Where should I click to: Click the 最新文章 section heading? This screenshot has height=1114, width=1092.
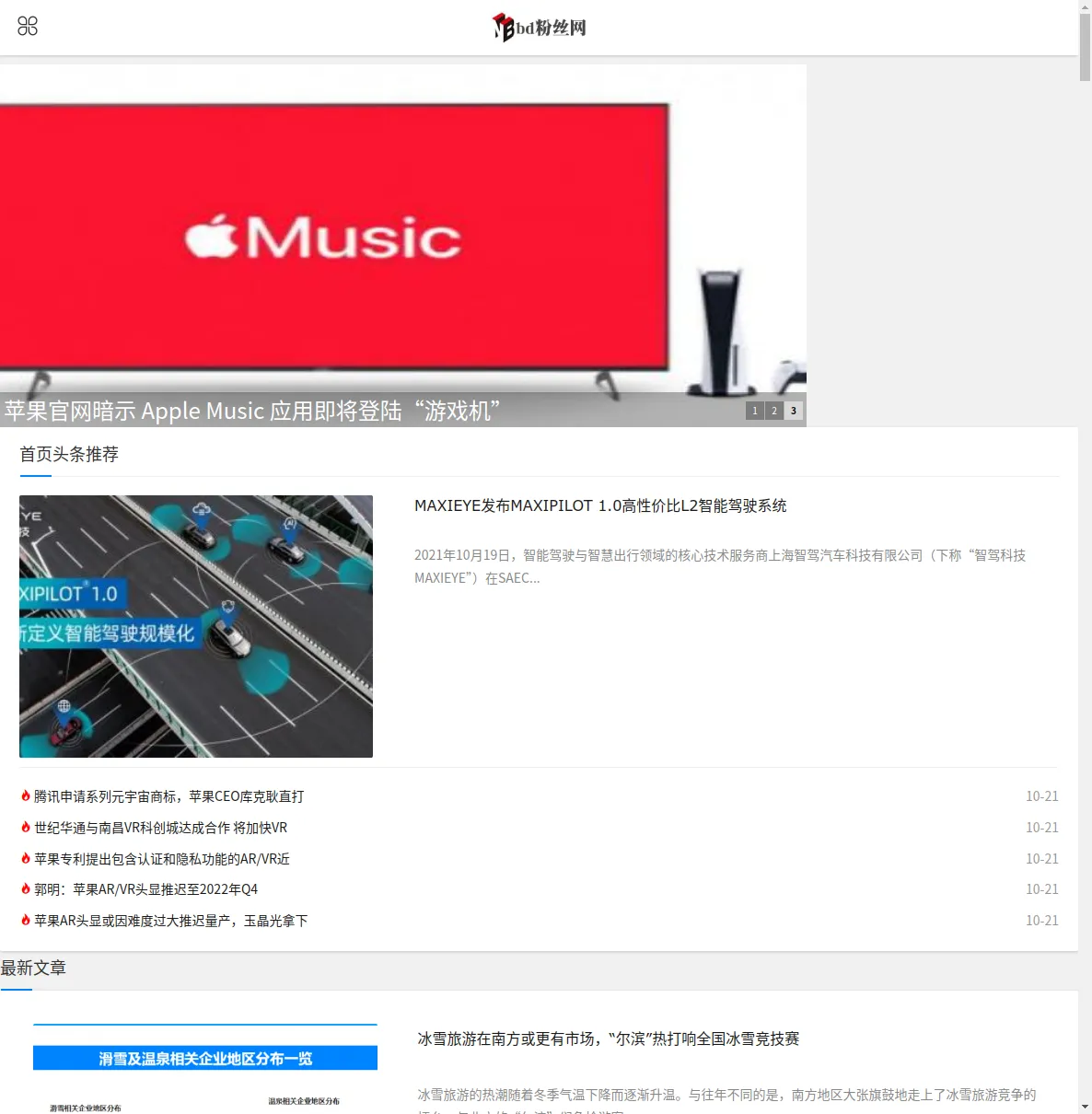click(x=33, y=968)
